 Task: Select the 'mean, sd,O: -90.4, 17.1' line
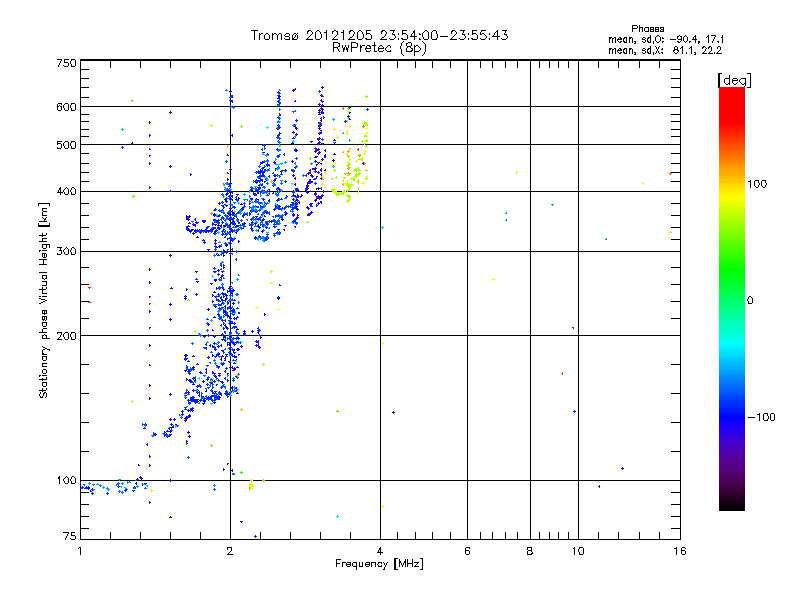[666, 40]
